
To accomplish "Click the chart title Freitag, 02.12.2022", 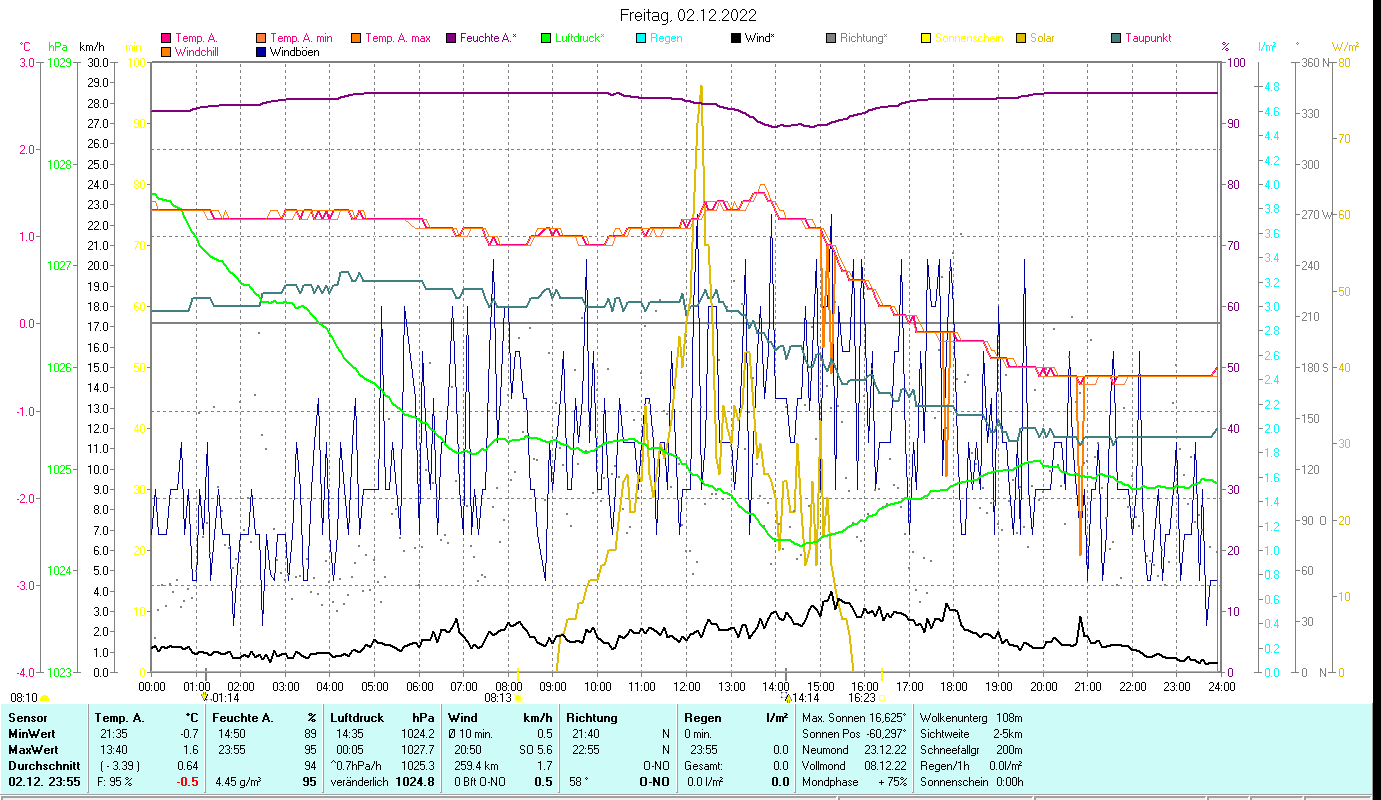I will [687, 15].
